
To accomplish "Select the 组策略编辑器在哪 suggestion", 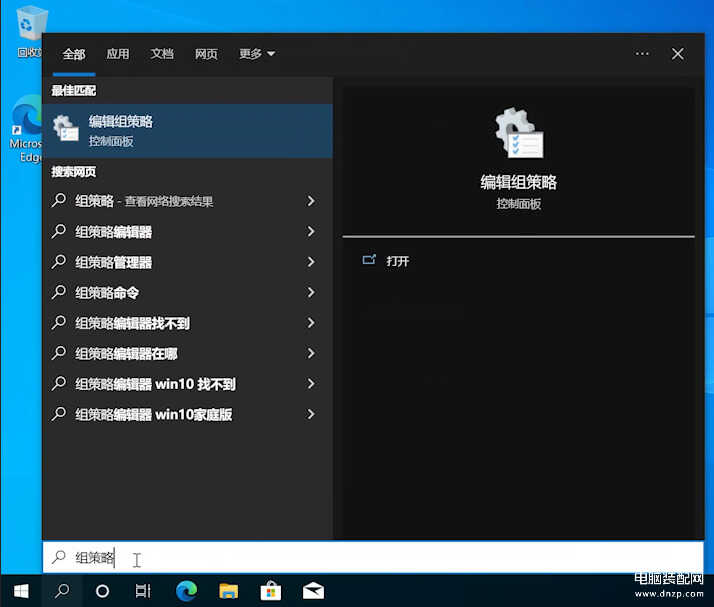I will click(188, 353).
